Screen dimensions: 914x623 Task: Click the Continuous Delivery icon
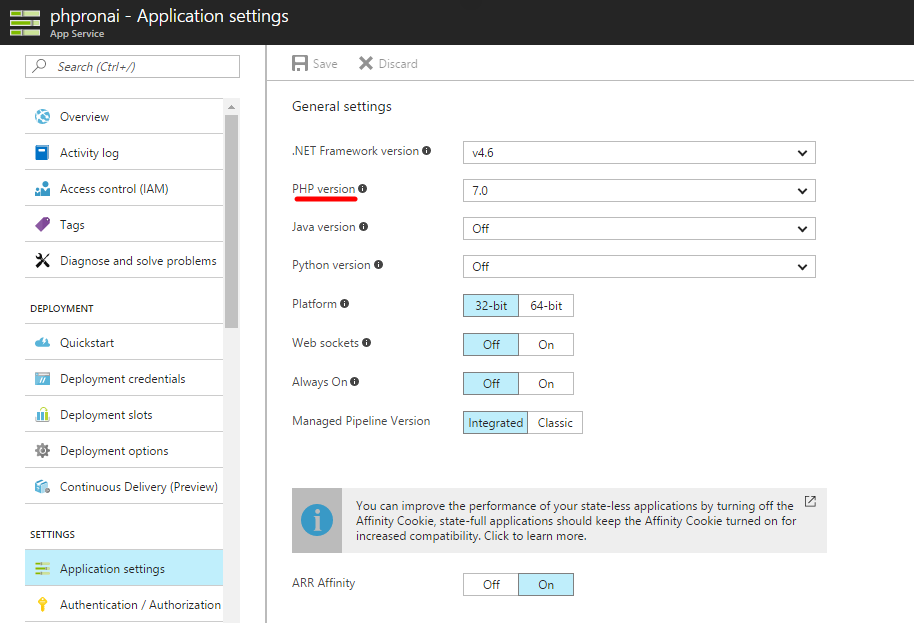click(x=43, y=487)
